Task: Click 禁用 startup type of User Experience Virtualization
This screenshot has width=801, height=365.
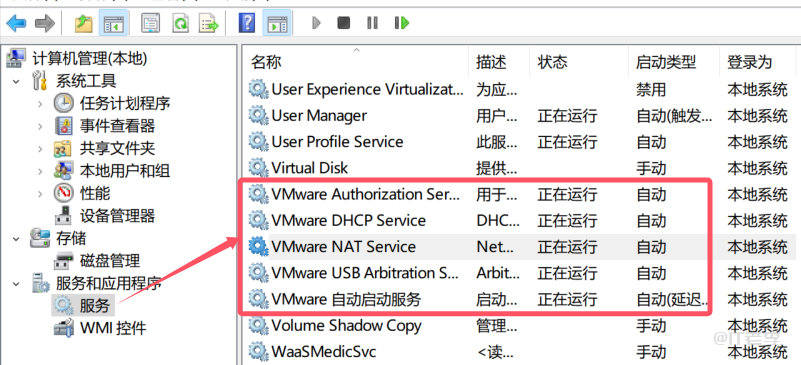Action: point(651,90)
